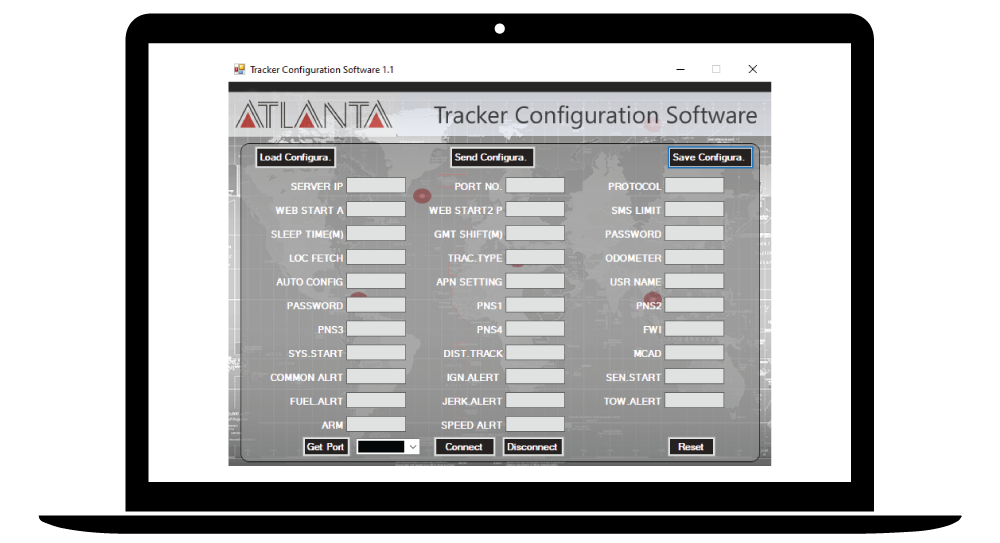The height and width of the screenshot is (543, 1000).
Task: Select the WEB START2 P field
Action: tap(535, 209)
